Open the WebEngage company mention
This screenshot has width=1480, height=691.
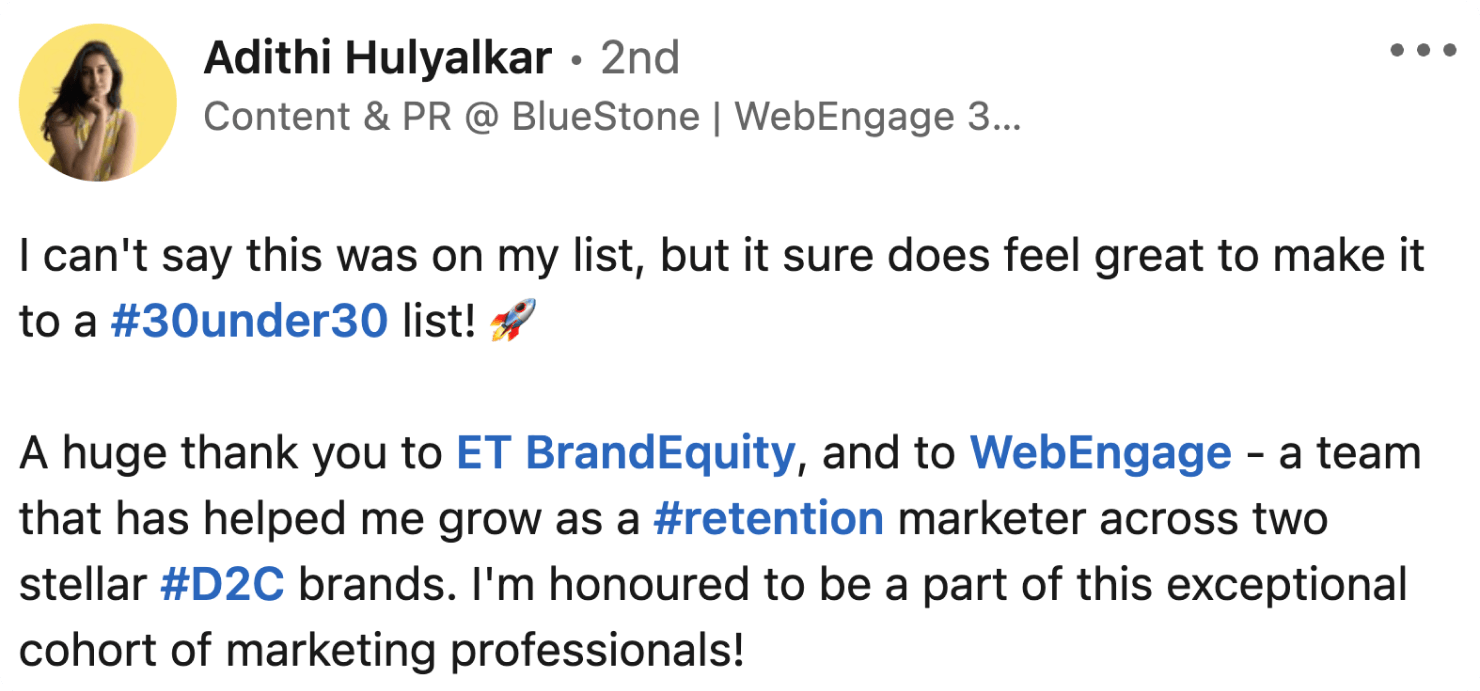(x=1100, y=454)
